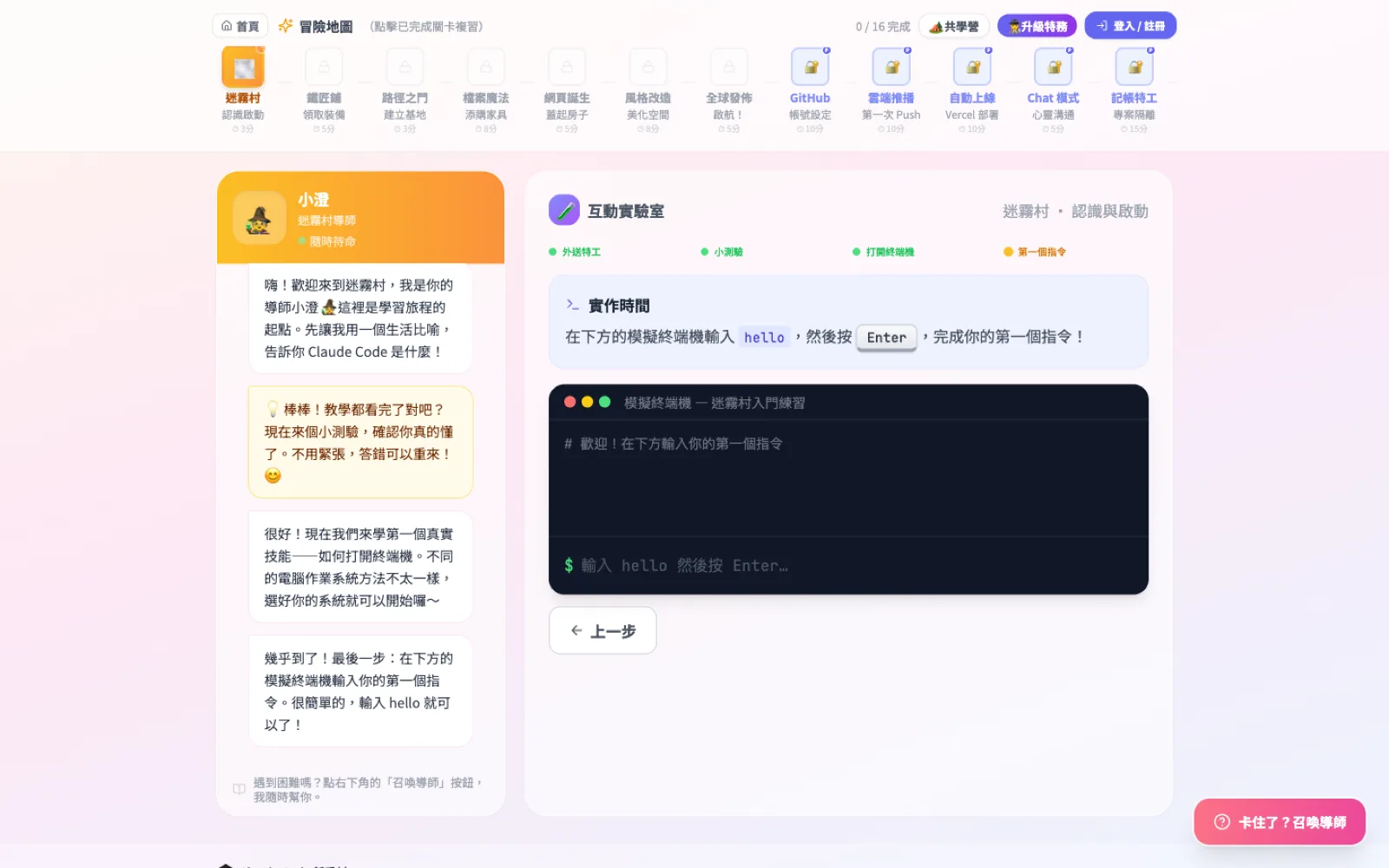Screen dimensions: 1389x868
Task: Open the 雲端推播 first Push level icon
Action: (891, 68)
